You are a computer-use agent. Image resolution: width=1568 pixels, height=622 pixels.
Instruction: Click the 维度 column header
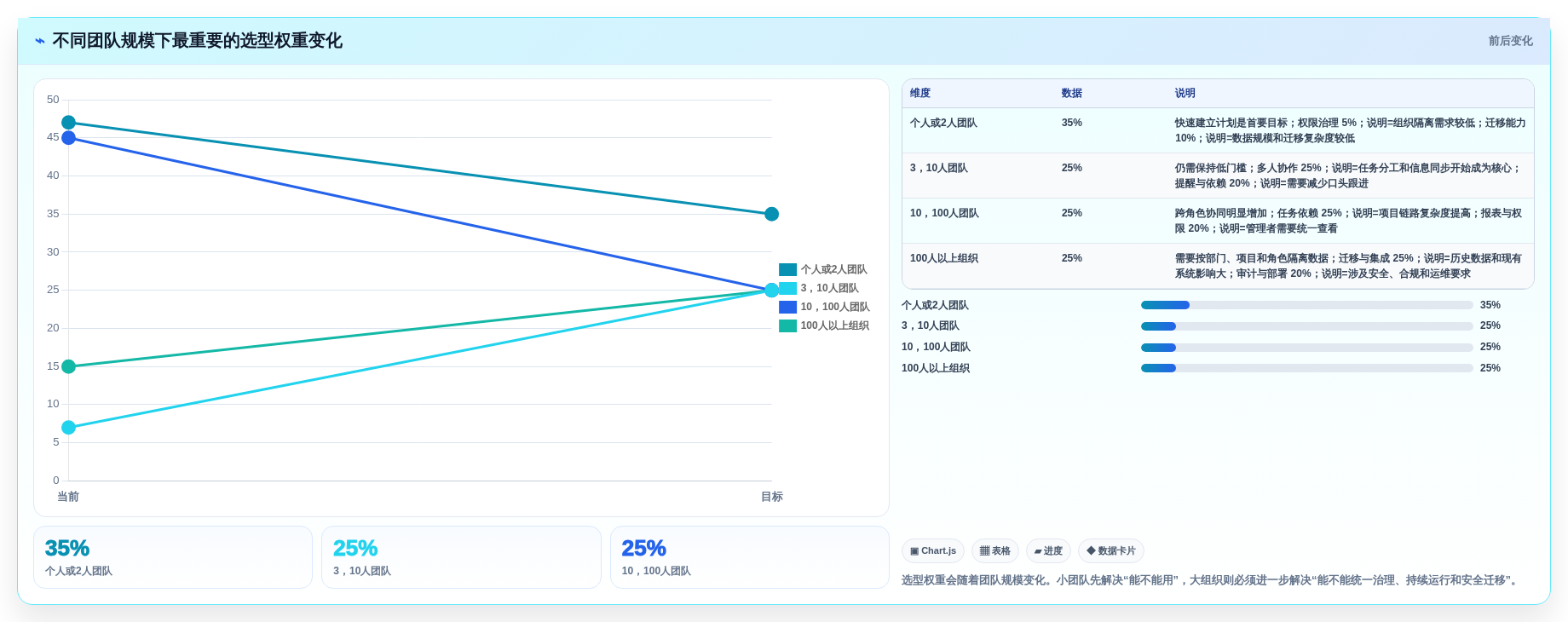[920, 93]
